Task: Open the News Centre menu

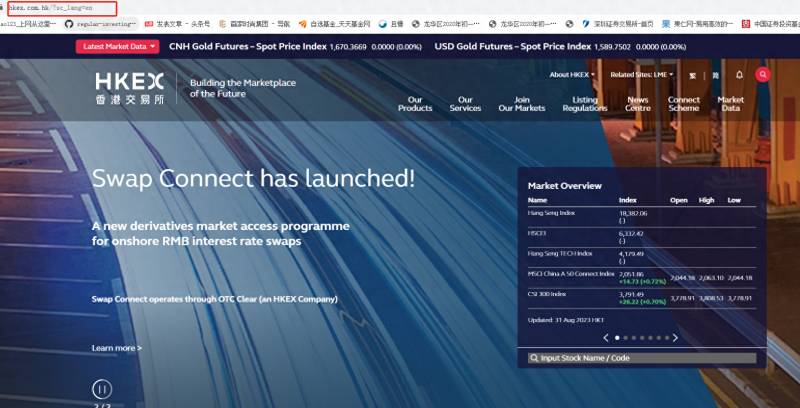Action: tap(638, 104)
